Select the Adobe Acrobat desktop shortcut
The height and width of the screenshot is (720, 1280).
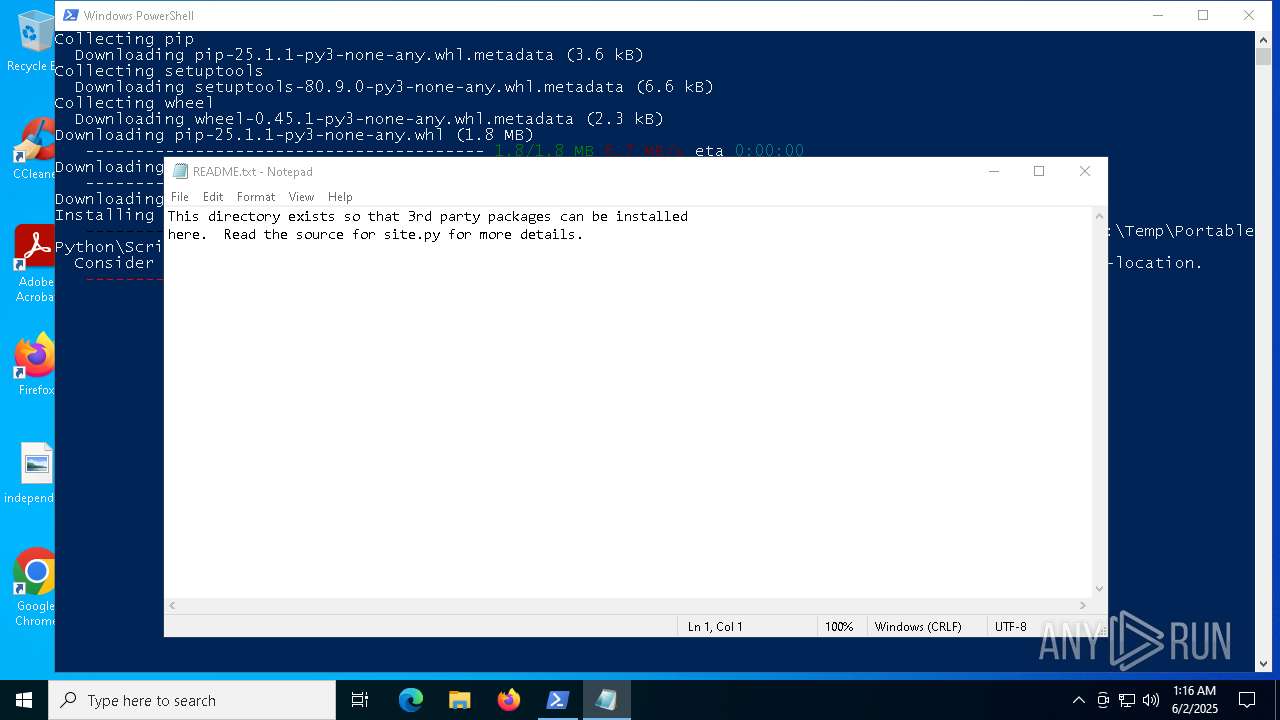point(35,264)
